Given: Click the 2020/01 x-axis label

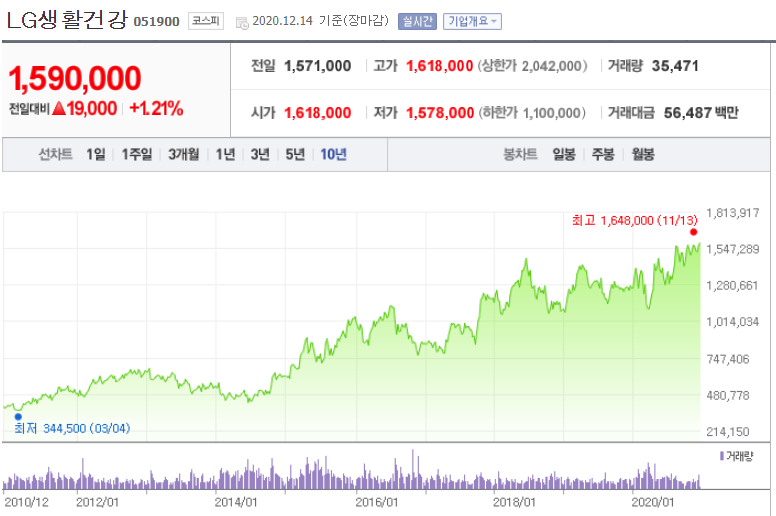Looking at the screenshot, I should [x=653, y=502].
